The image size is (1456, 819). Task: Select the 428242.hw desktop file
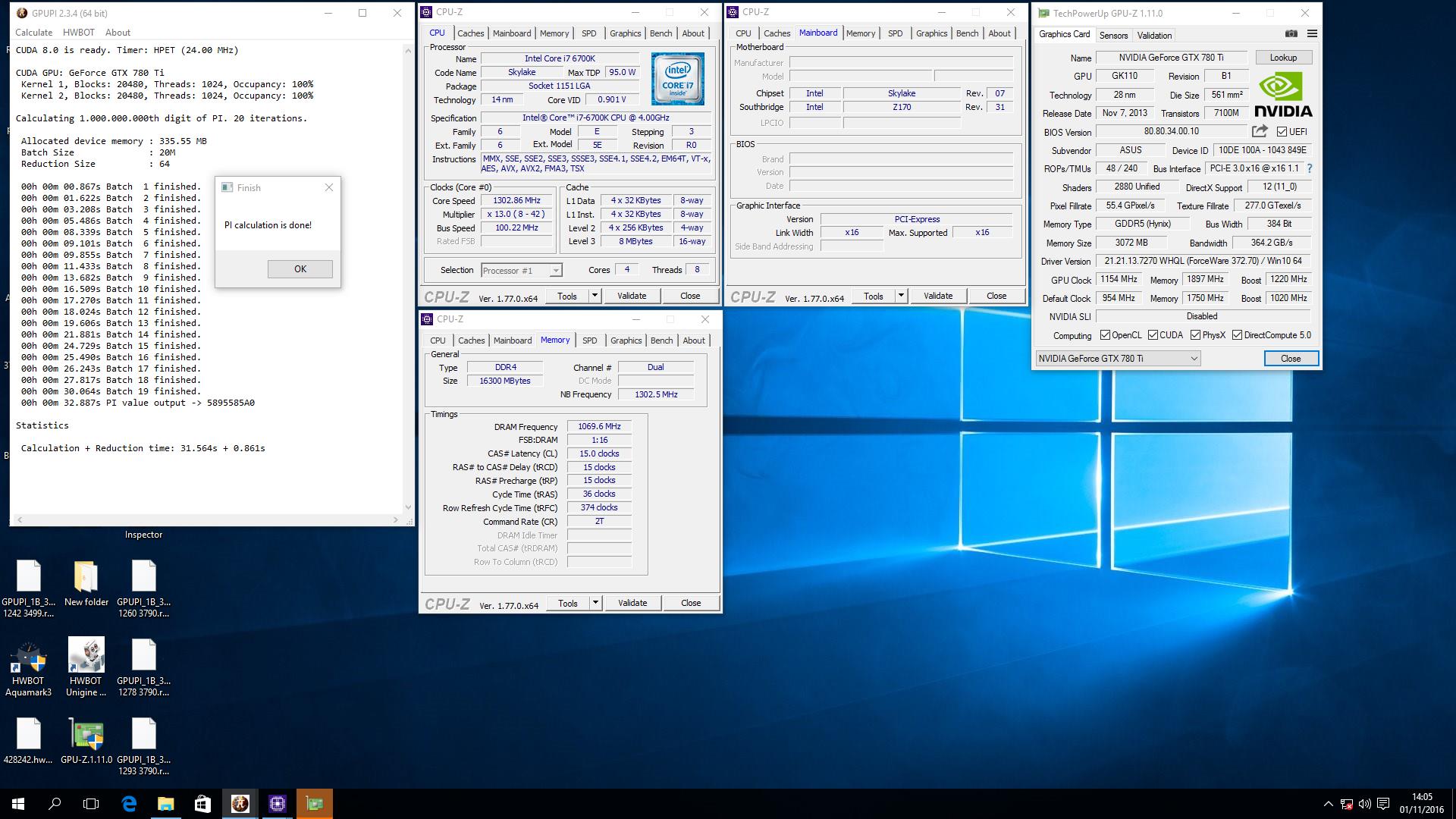point(28,742)
